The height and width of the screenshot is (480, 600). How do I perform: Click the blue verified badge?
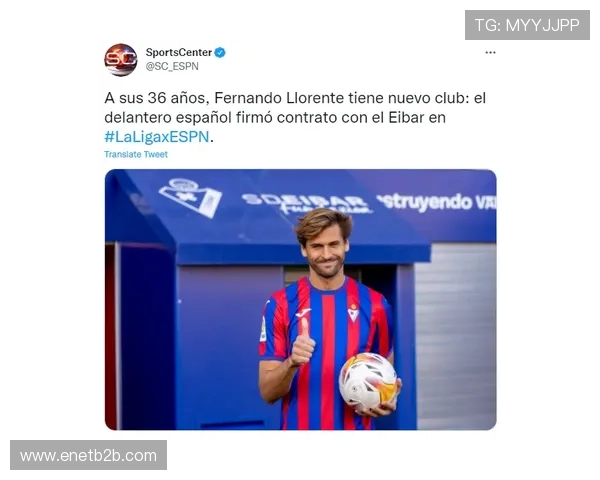(220, 52)
